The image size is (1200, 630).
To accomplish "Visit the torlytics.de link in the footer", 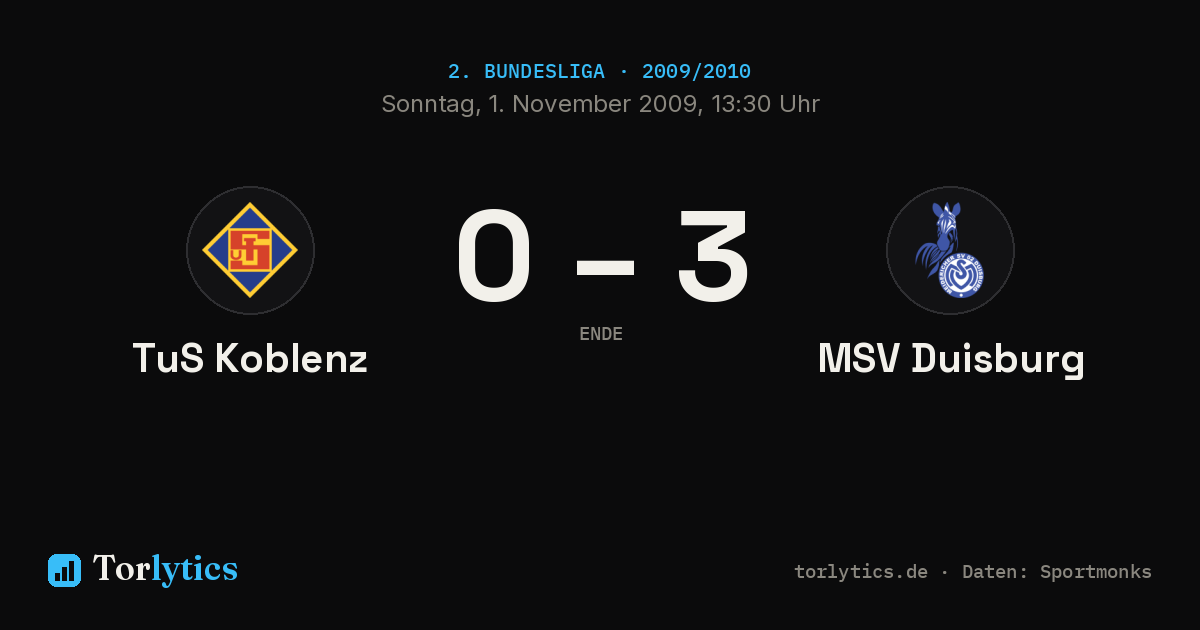I will click(861, 572).
